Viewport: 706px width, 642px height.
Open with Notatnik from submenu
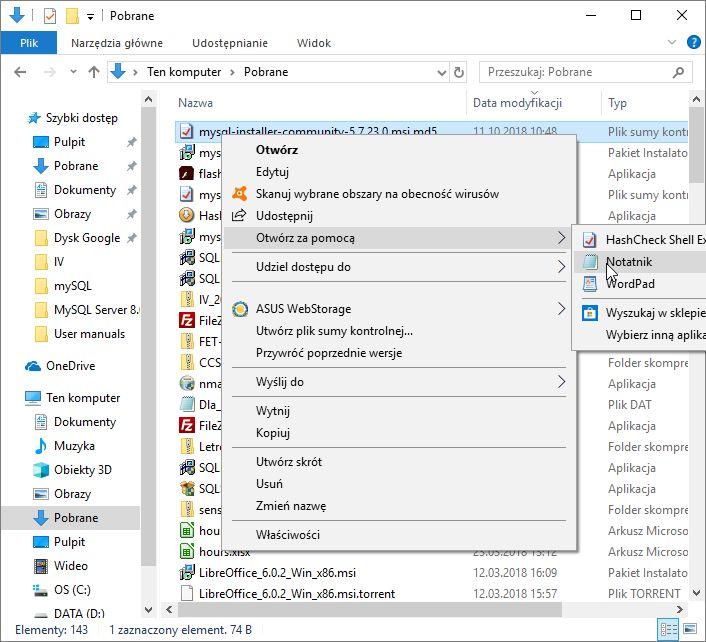[640, 262]
